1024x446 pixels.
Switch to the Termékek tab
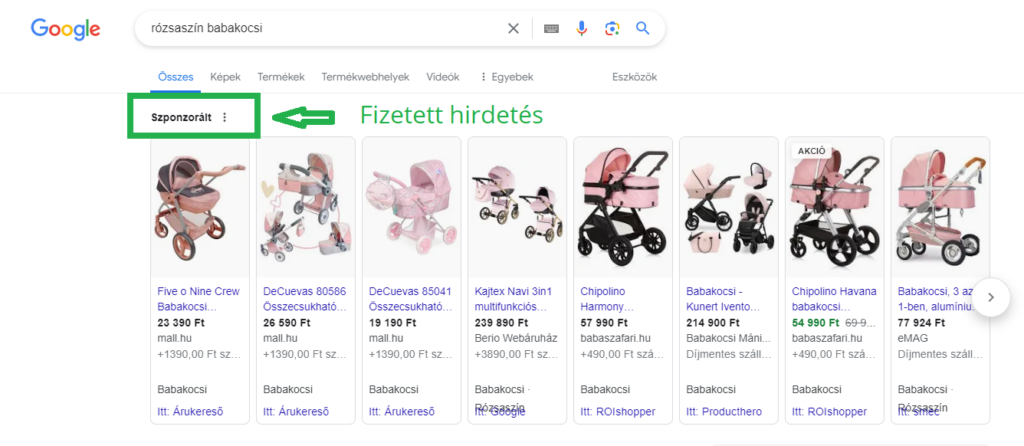[x=280, y=77]
